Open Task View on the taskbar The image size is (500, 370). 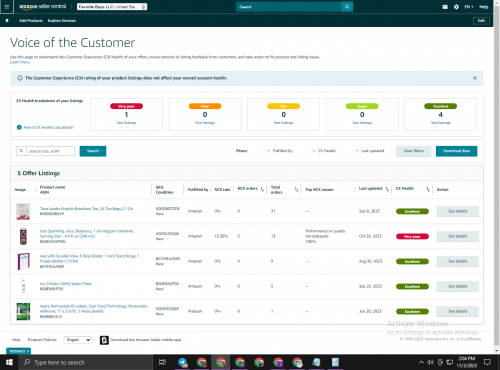click(x=162, y=362)
